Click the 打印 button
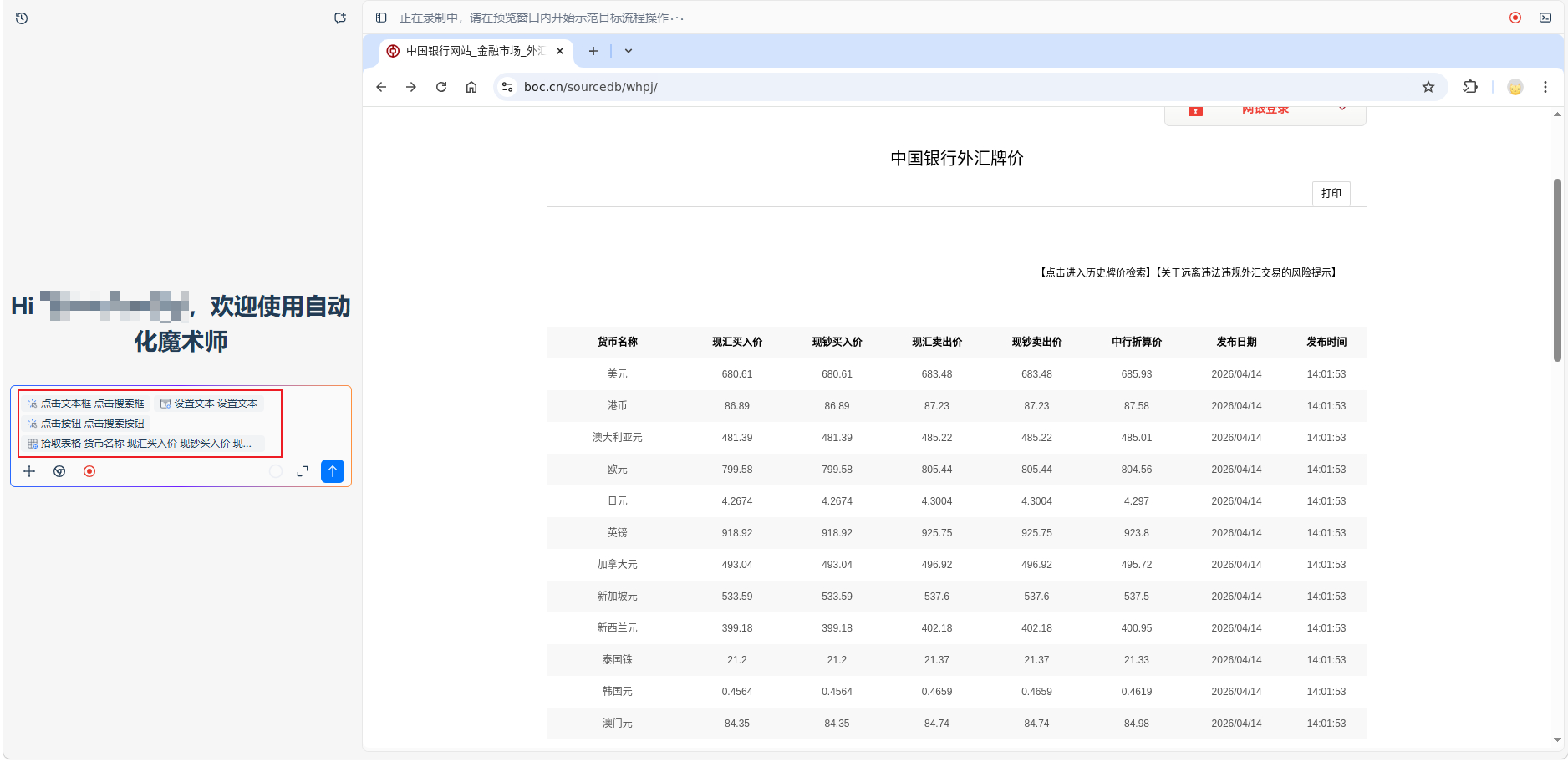Viewport: 1568px width, 762px height. pos(1331,193)
